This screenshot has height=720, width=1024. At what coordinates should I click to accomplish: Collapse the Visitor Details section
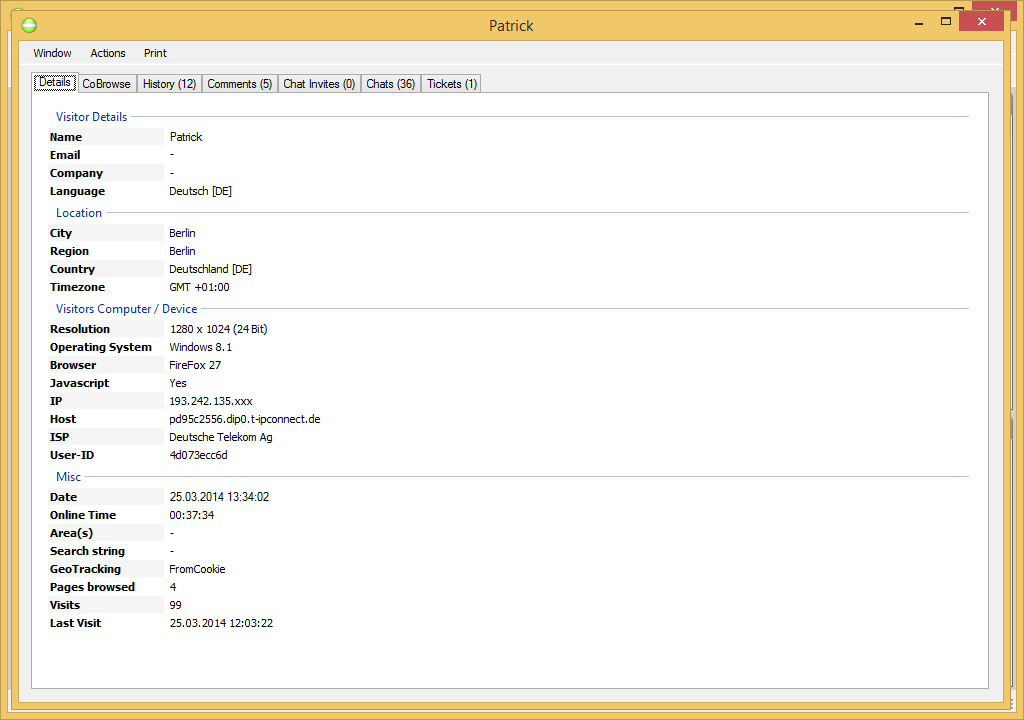click(x=91, y=116)
